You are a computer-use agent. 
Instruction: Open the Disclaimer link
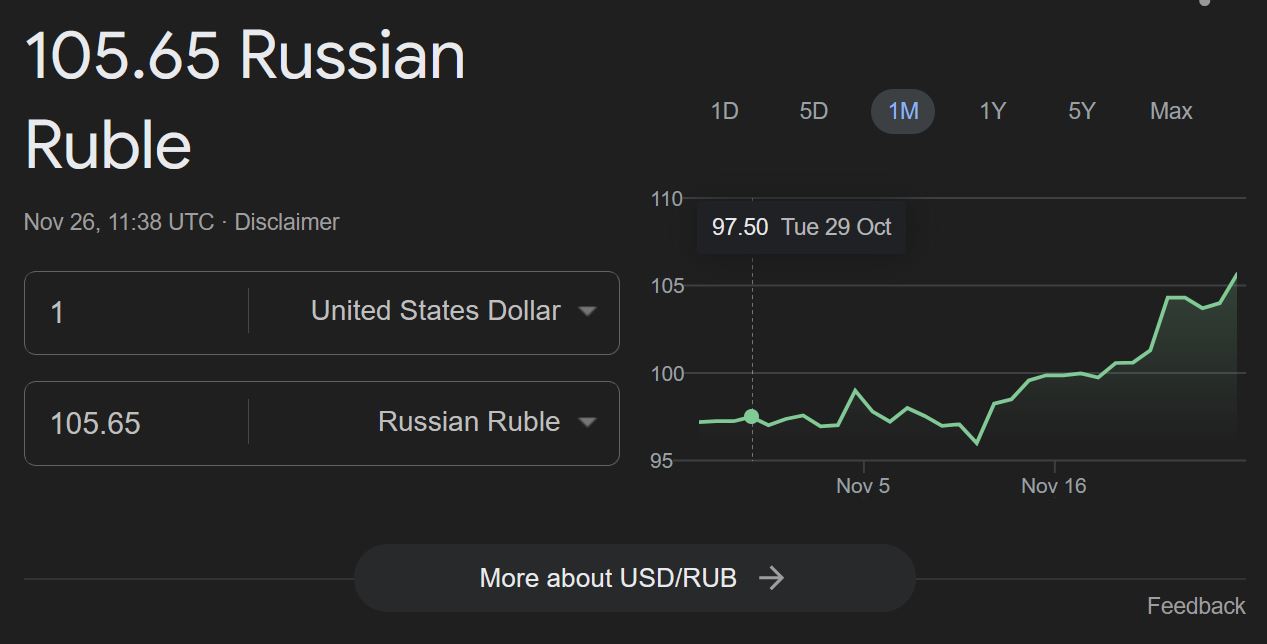(287, 222)
